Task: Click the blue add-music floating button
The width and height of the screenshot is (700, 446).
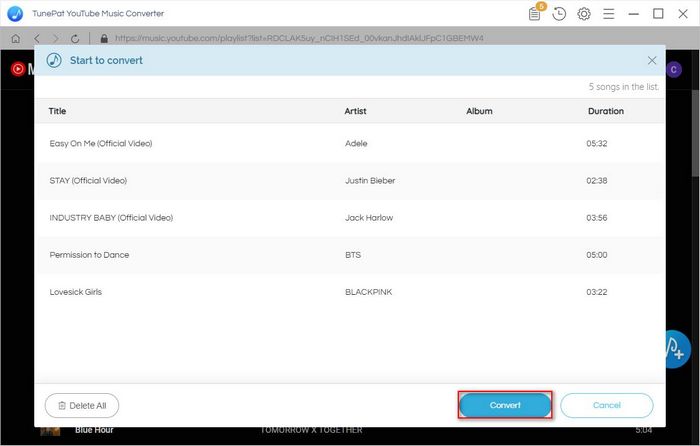Action: pos(678,349)
